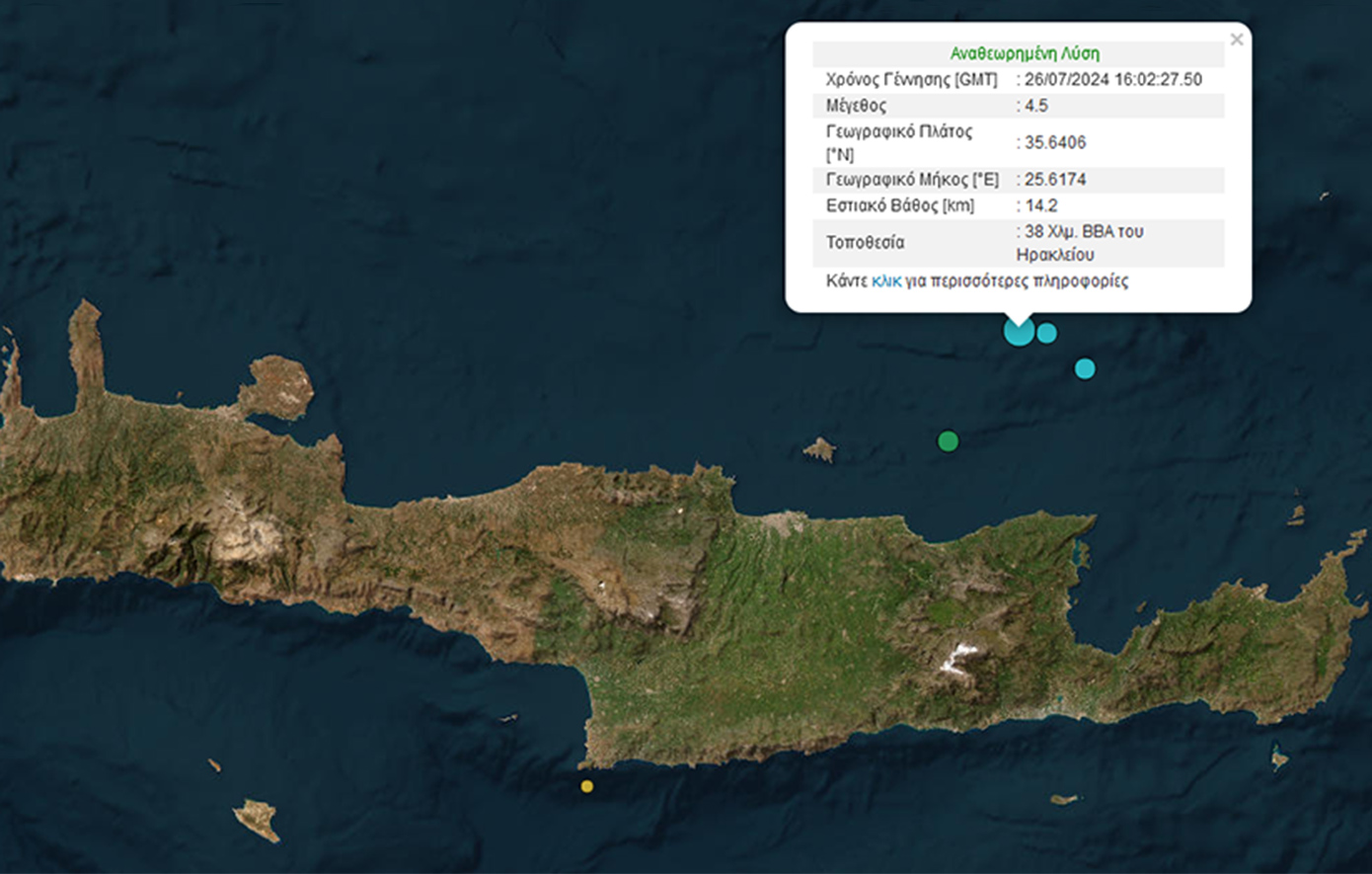This screenshot has height=874, width=1372.
Task: Click the location text '38 Χλμ. ΒΒΑ του Ηρακλείου'
Action: (1081, 243)
